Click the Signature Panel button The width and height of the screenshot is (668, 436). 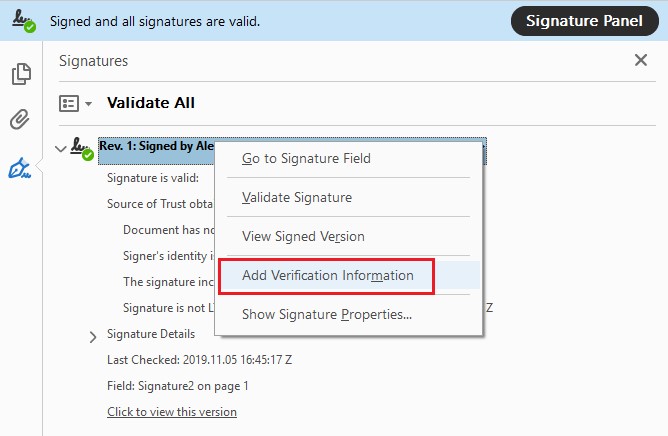point(584,21)
